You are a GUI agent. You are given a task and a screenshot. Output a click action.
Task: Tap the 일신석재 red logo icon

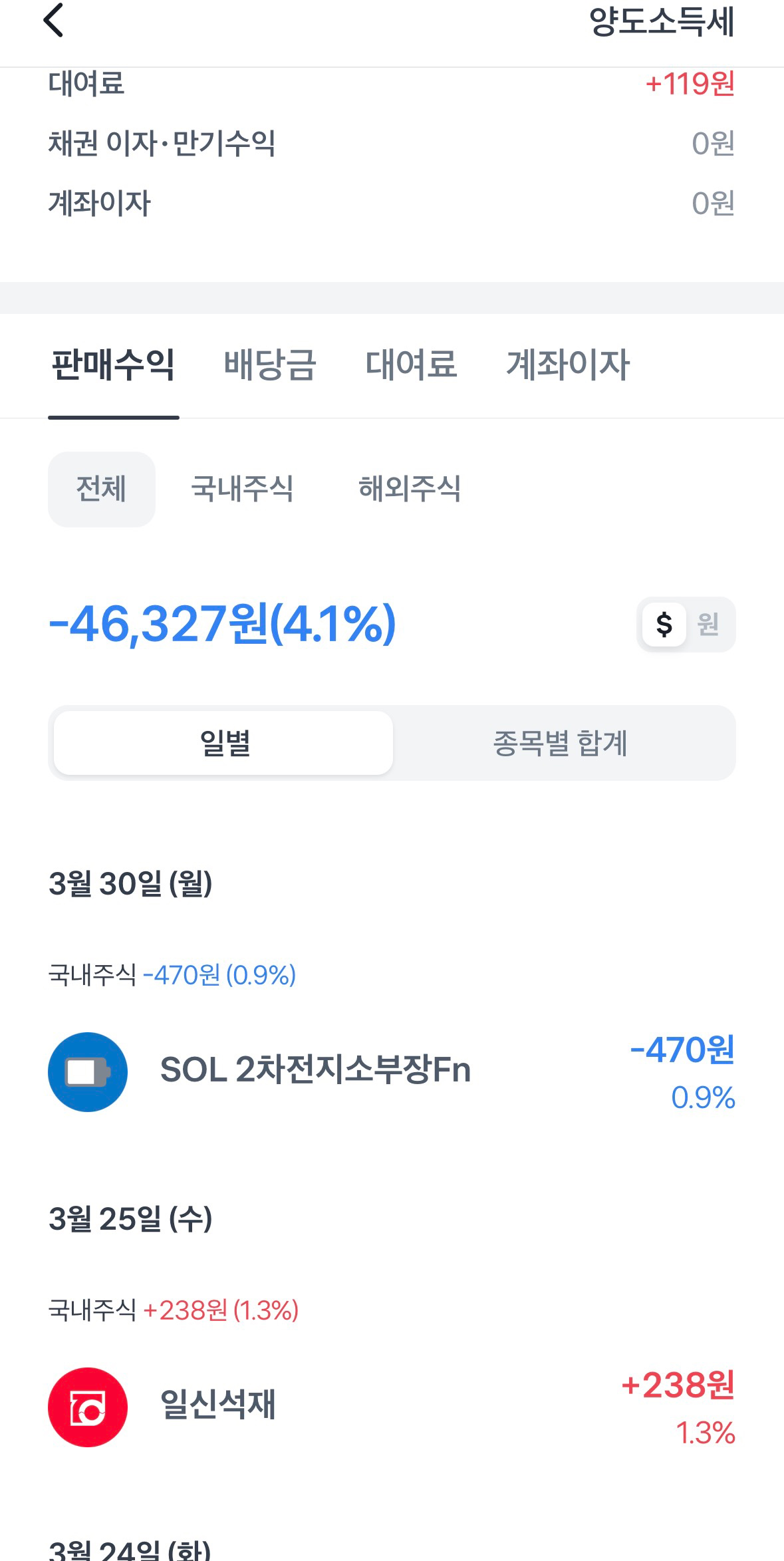pyautogui.click(x=88, y=1407)
